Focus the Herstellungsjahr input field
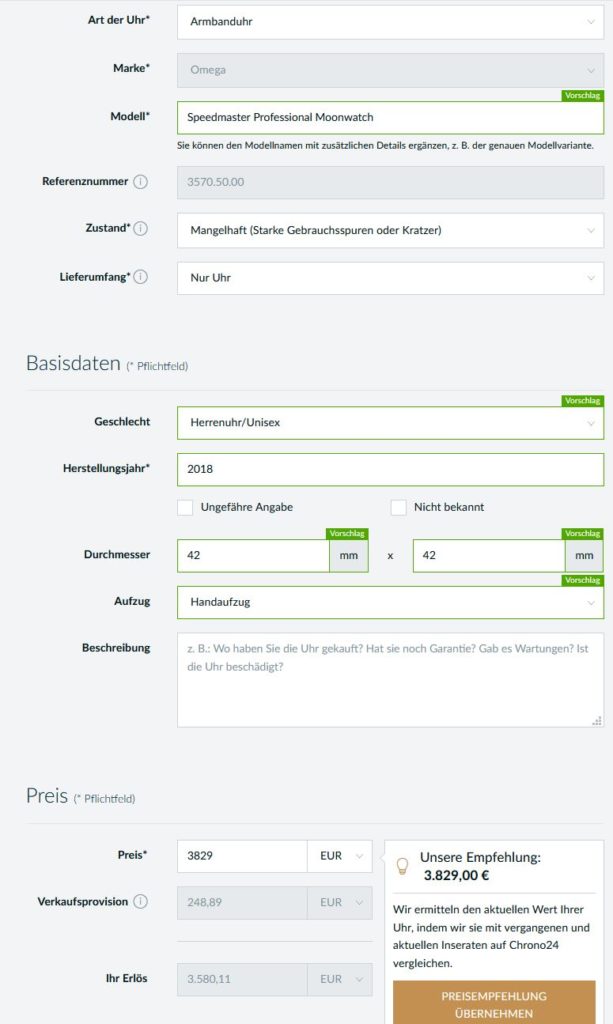 [x=390, y=469]
